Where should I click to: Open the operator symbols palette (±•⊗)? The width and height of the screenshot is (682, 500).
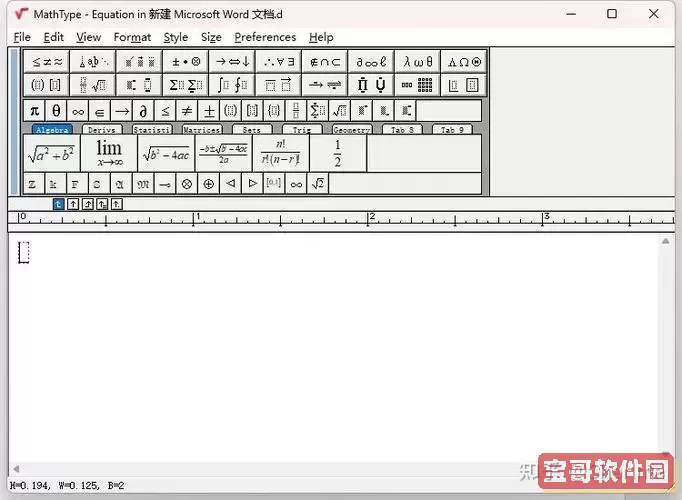186,62
